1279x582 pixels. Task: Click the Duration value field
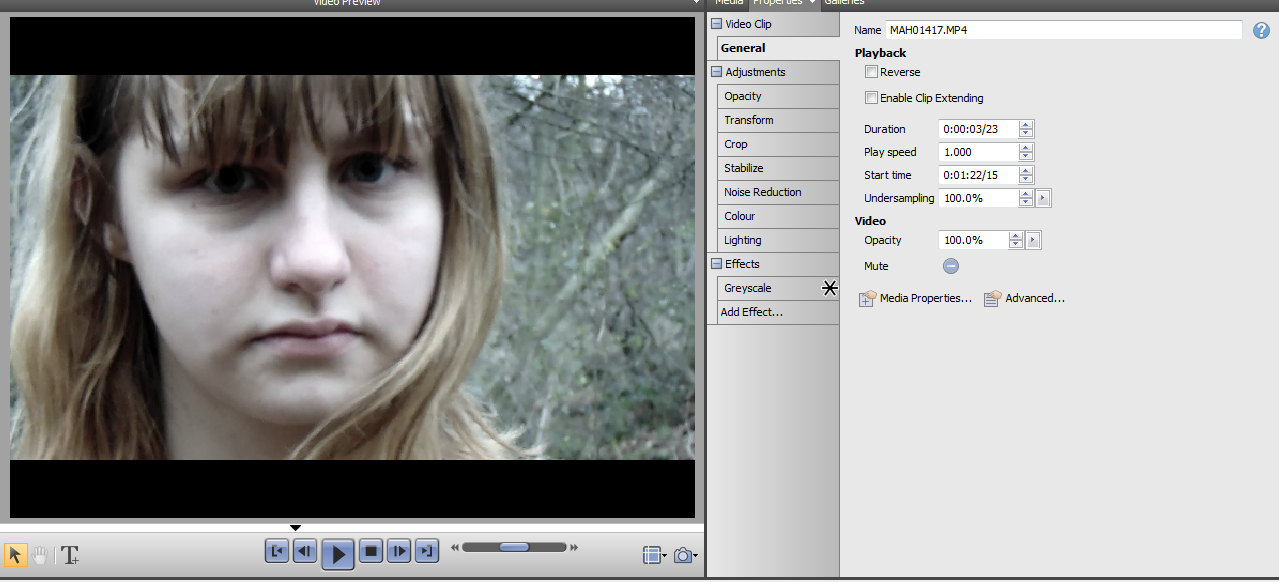point(978,129)
